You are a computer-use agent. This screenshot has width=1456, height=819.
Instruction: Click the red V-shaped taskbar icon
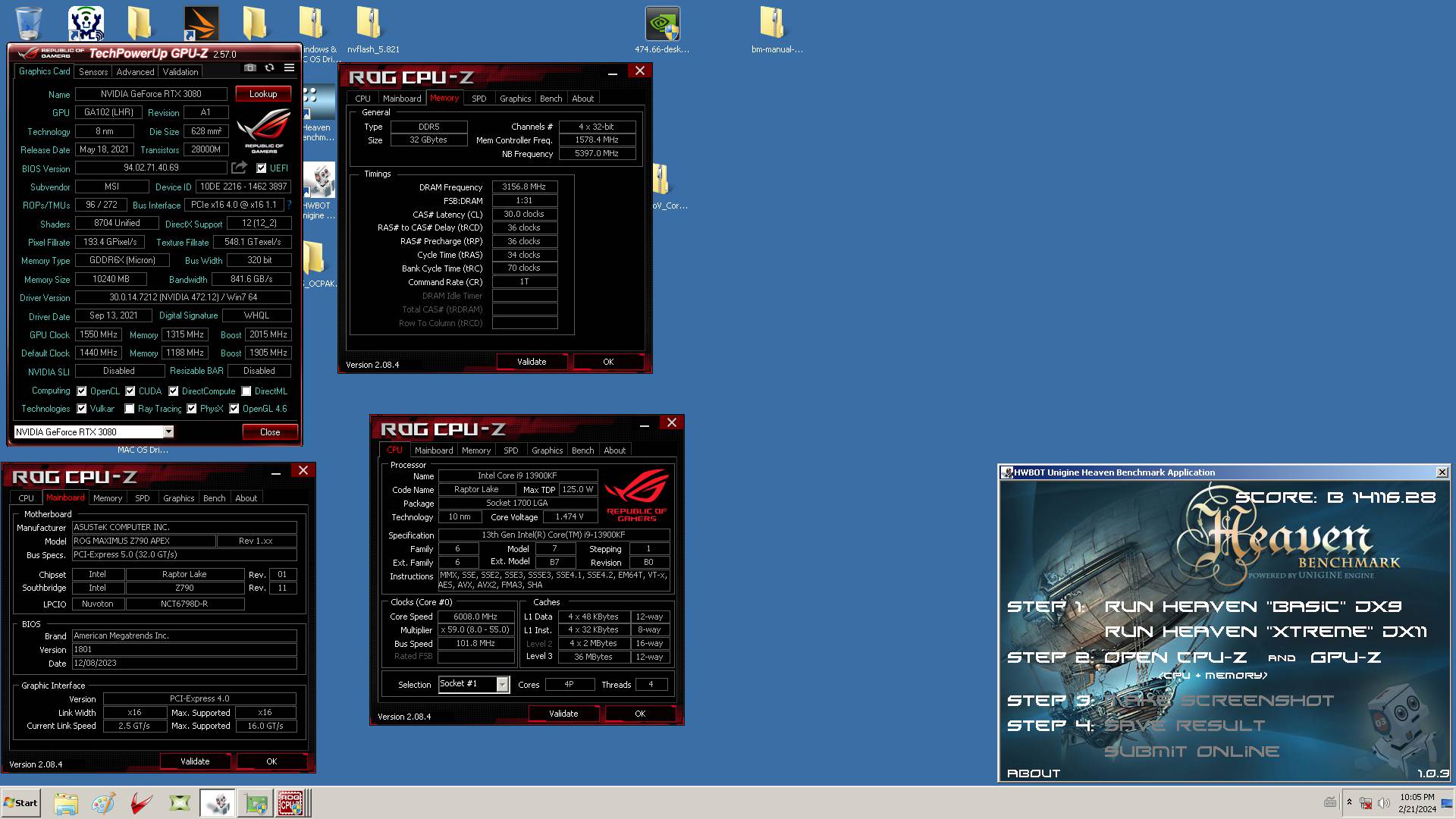(141, 803)
